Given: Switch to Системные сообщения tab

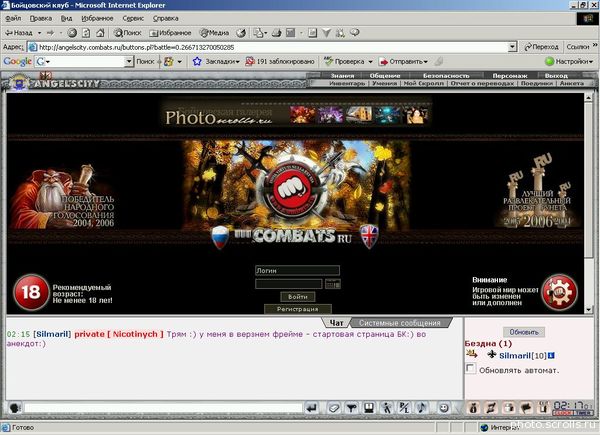Looking at the screenshot, I should tap(400, 323).
